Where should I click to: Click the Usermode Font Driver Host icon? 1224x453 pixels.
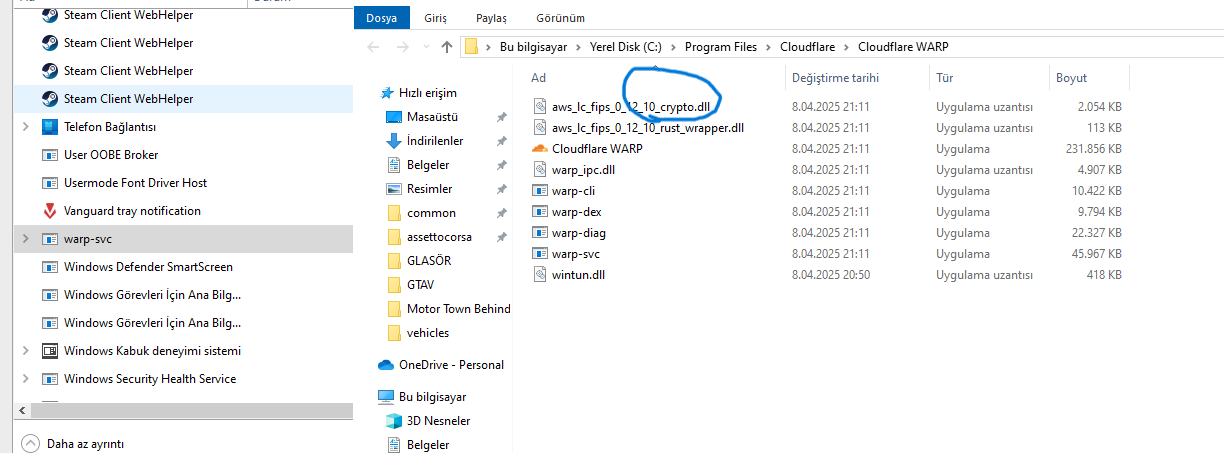point(50,183)
